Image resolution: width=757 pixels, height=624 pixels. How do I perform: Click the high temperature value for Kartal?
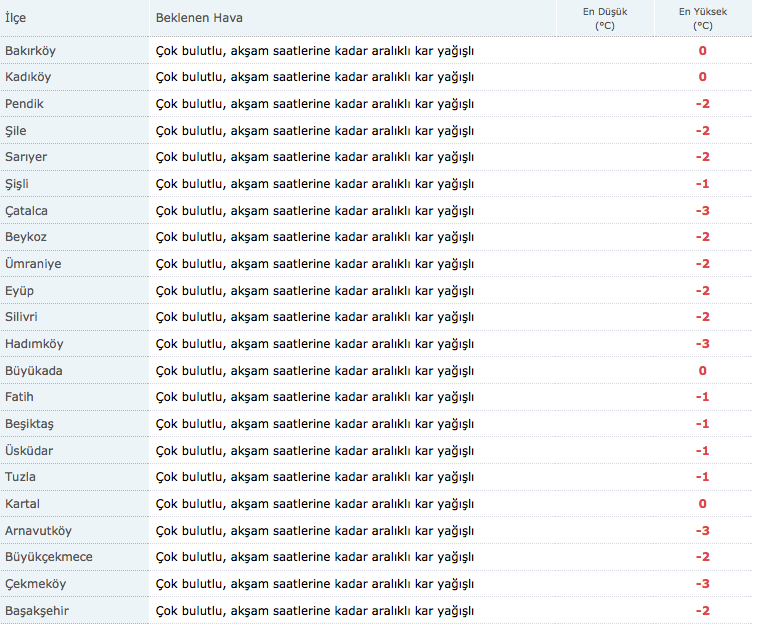pyautogui.click(x=702, y=504)
